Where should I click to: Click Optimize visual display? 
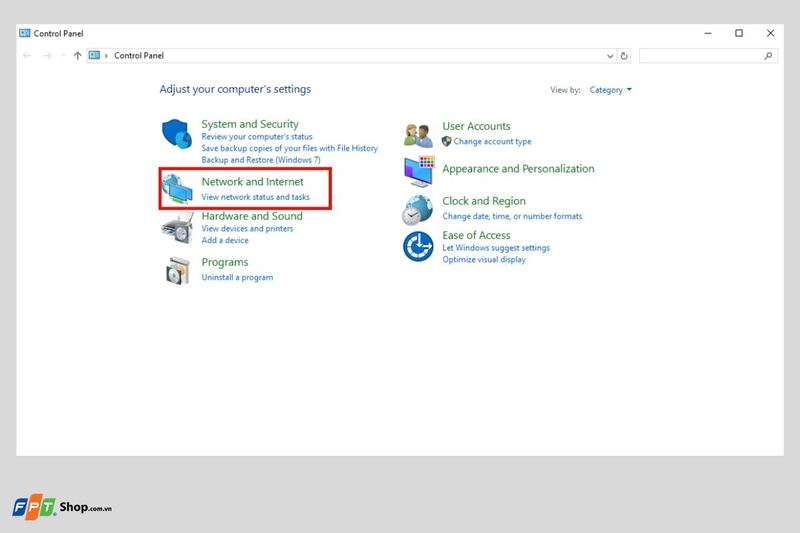pyautogui.click(x=484, y=260)
